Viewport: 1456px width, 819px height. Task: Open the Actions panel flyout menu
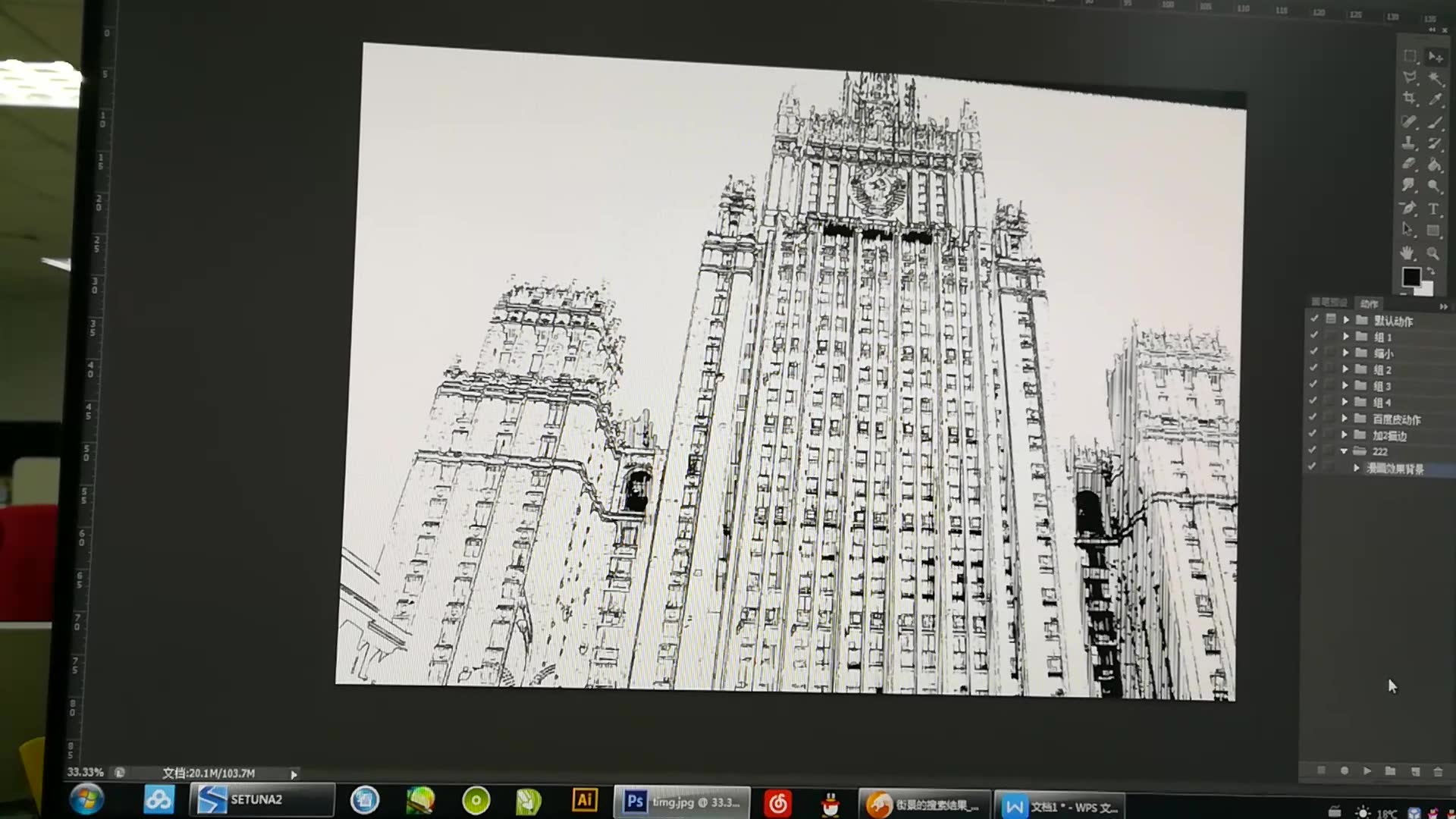pos(1443,306)
